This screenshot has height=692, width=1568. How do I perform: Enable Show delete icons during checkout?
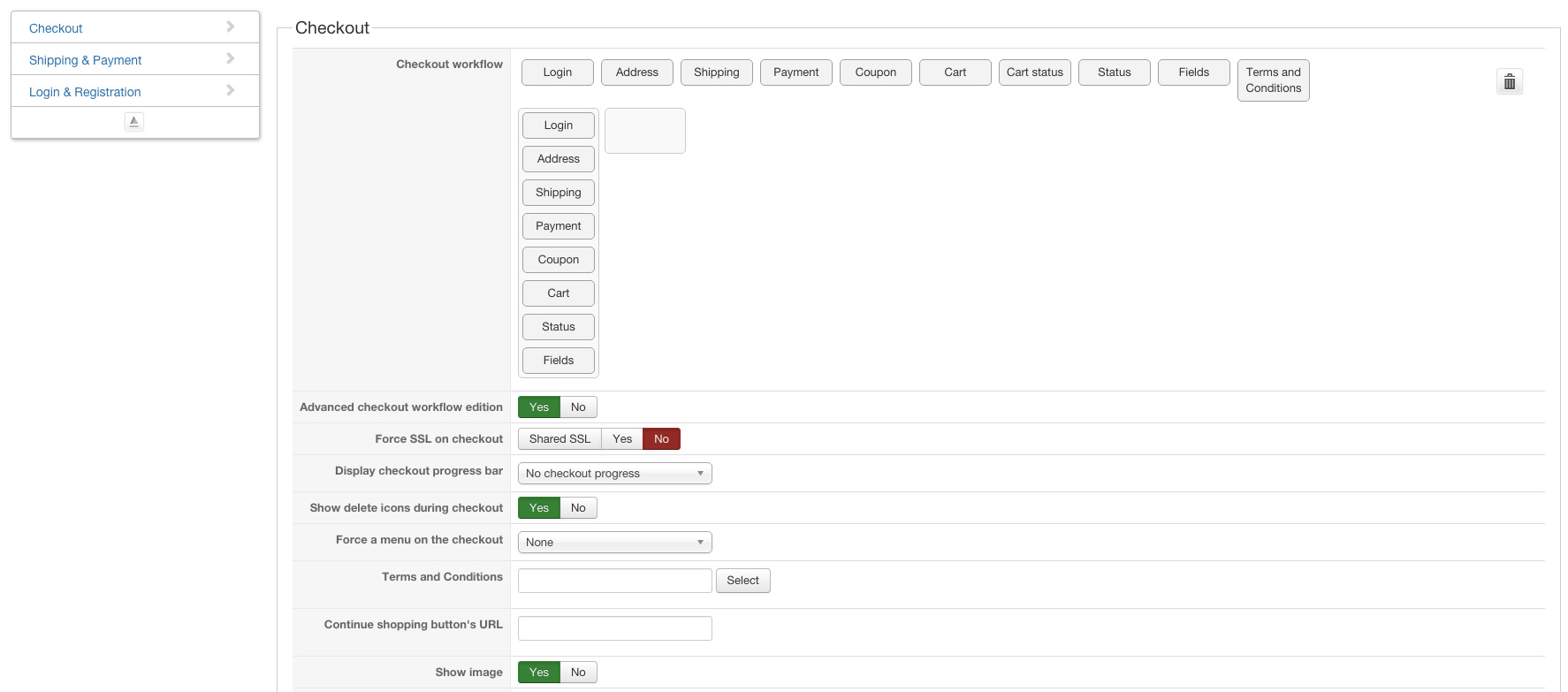point(539,508)
